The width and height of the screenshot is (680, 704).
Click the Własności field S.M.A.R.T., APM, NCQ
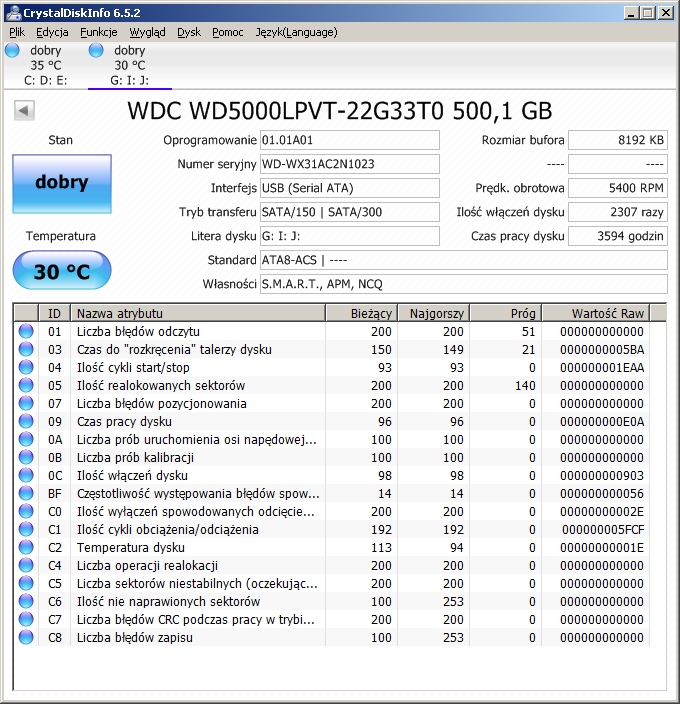[464, 284]
